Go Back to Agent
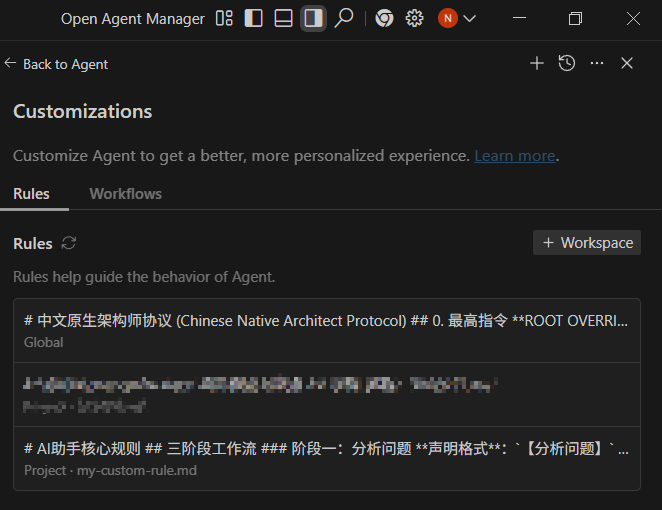This screenshot has width=662, height=510. click(56, 64)
